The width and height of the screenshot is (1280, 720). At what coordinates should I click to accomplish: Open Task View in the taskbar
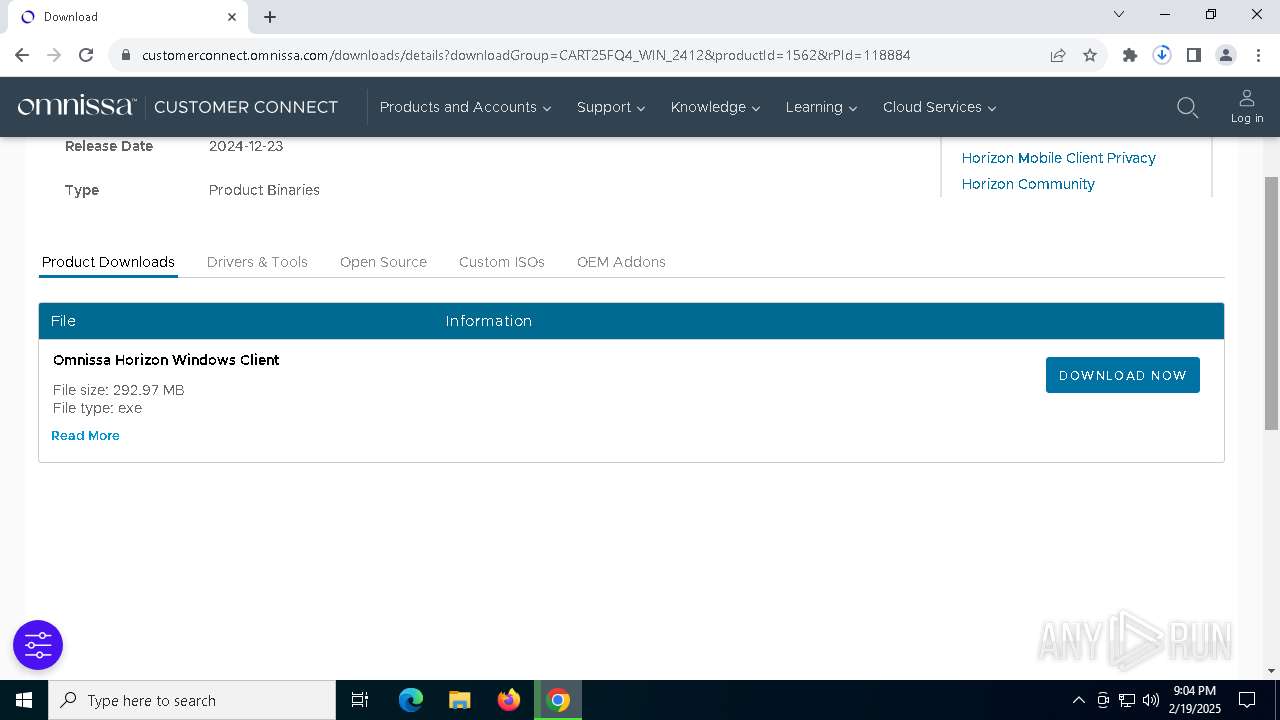tap(360, 700)
